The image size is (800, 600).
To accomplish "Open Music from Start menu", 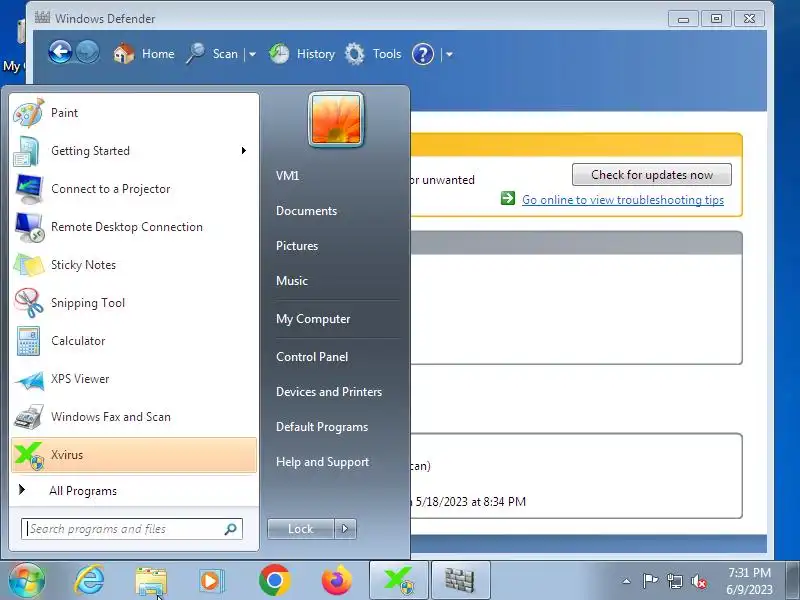I will 292,281.
